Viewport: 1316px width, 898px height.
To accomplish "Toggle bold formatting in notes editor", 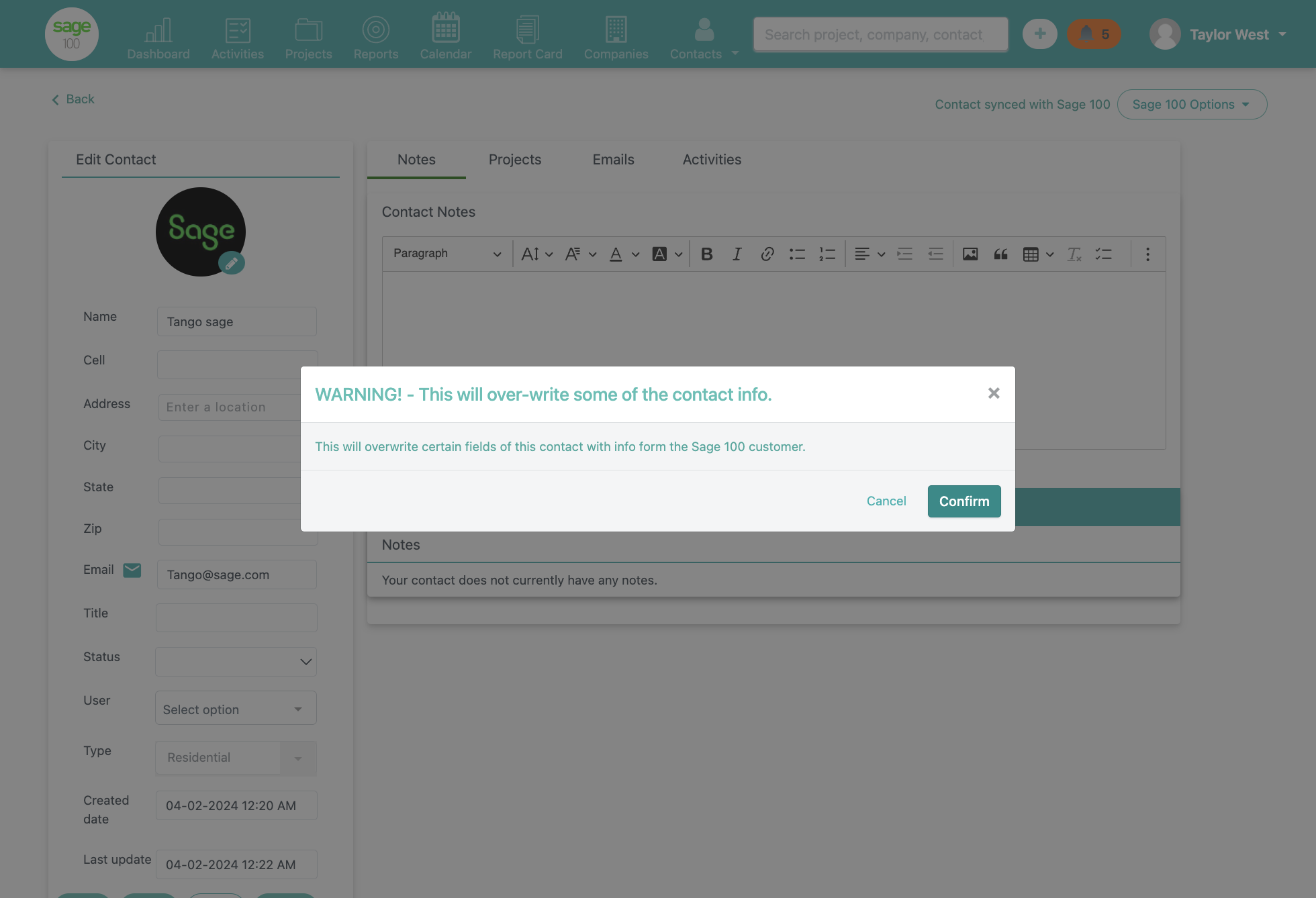I will (x=706, y=254).
